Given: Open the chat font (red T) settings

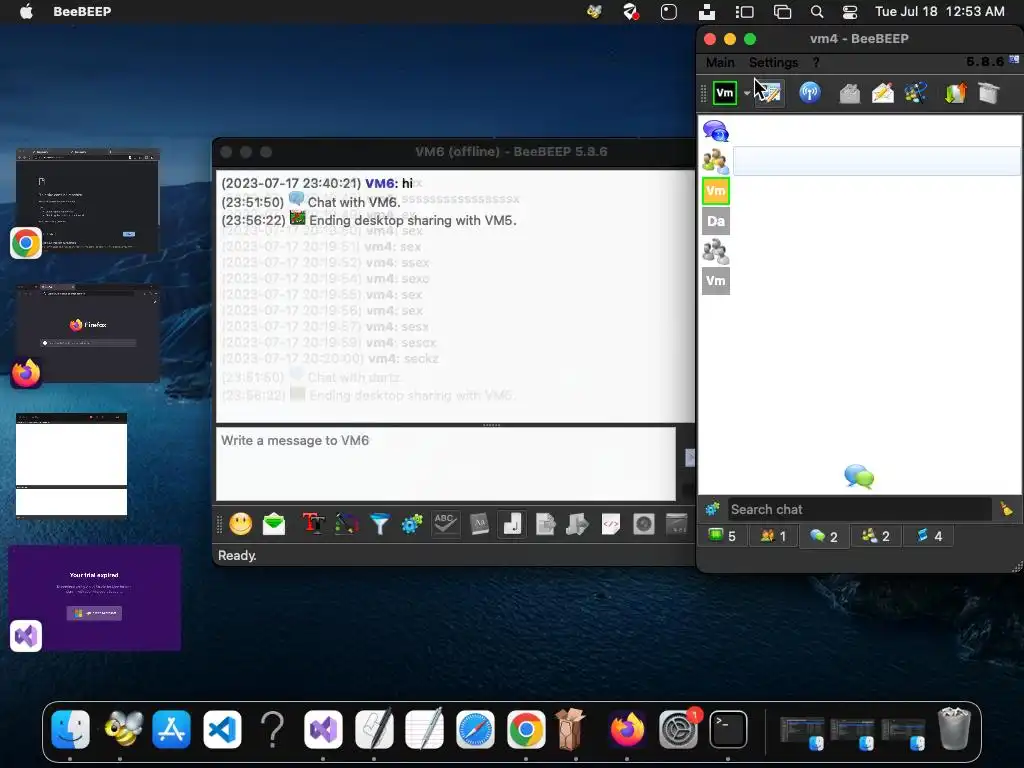Looking at the screenshot, I should point(313,524).
